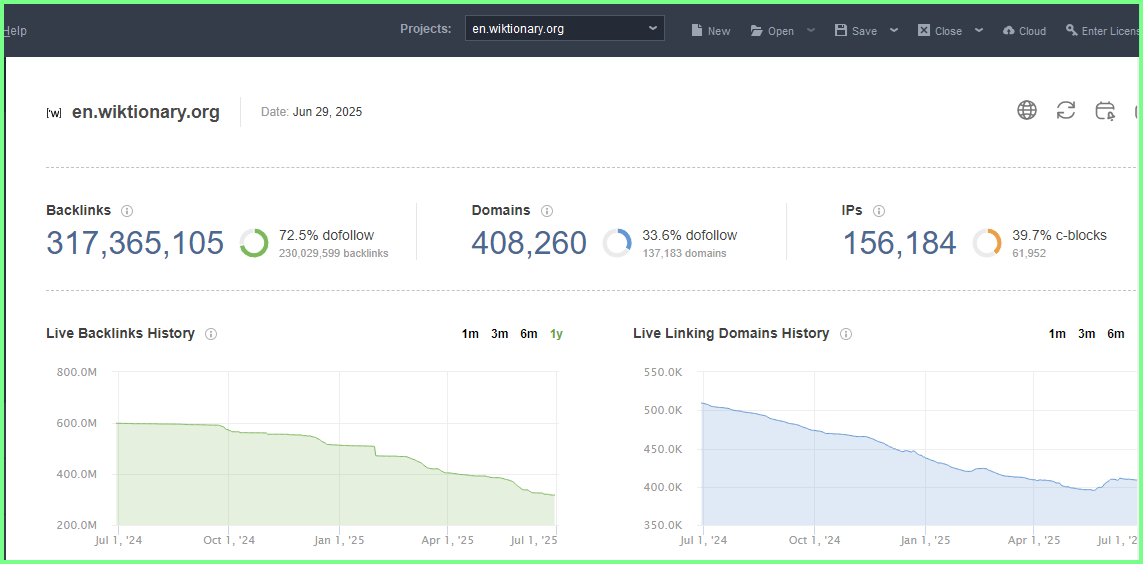Click info icon beside Live Linking Domains History

(846, 334)
